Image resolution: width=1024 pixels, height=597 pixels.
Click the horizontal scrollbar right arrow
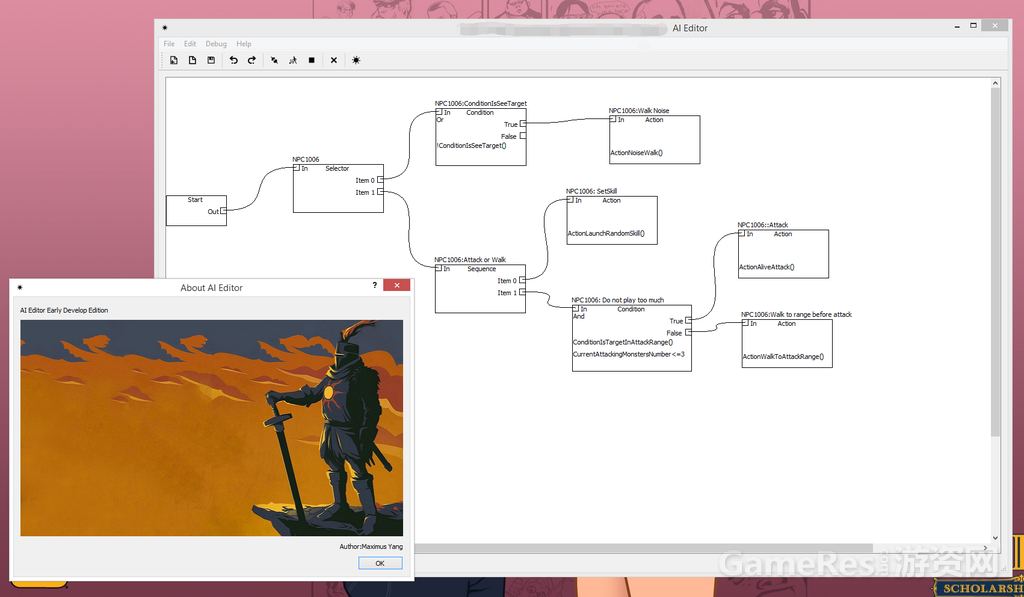pos(985,547)
